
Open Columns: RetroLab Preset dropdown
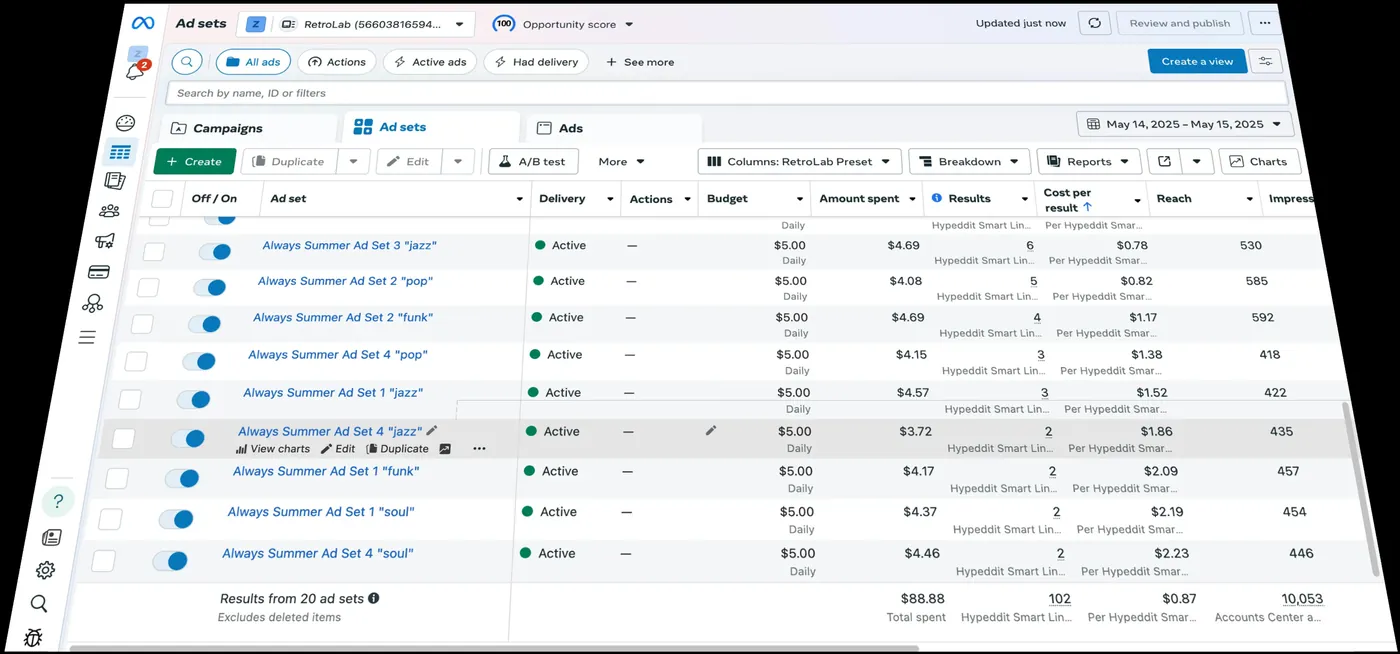799,161
